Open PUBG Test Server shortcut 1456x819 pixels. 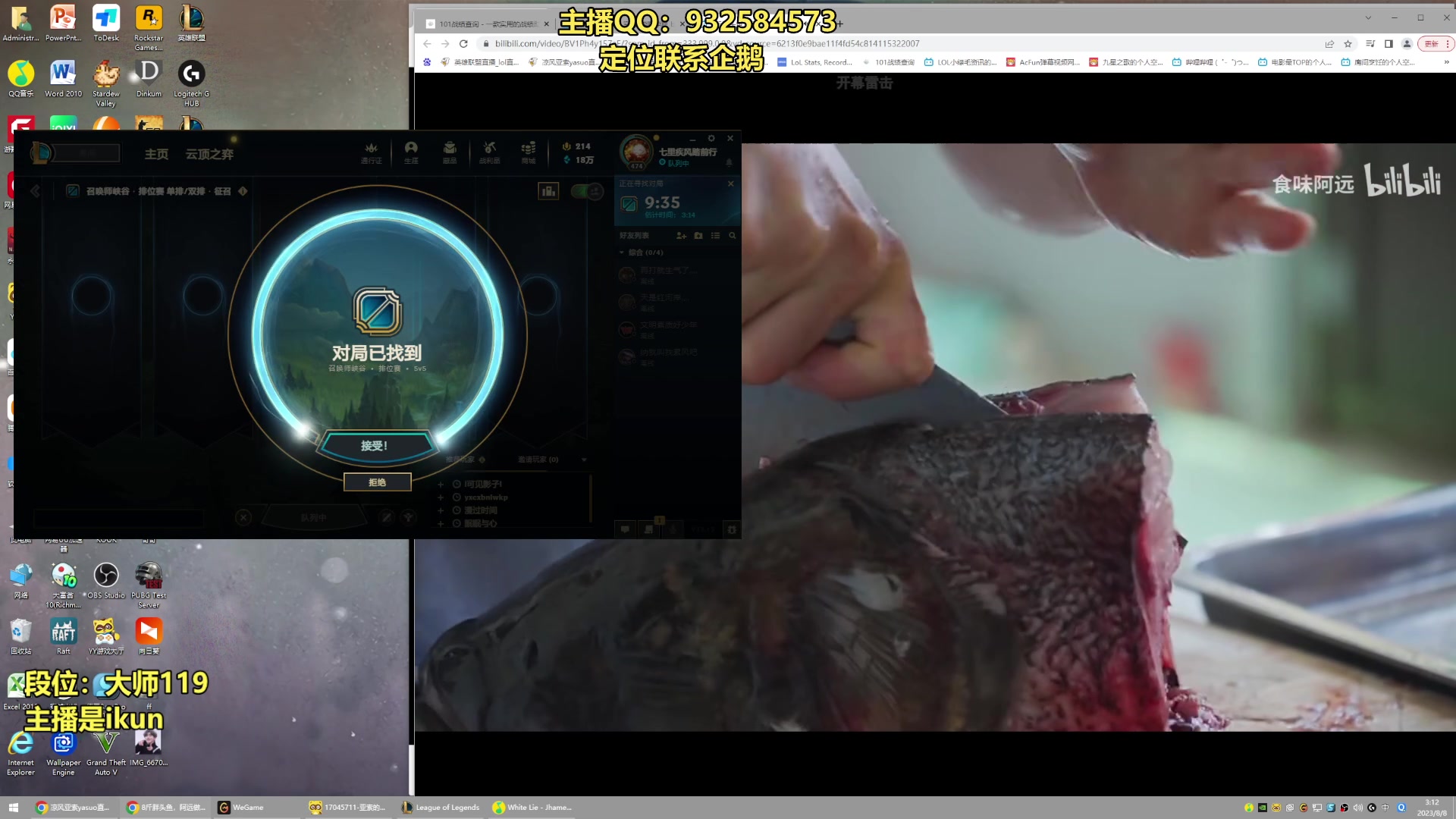[x=149, y=585]
